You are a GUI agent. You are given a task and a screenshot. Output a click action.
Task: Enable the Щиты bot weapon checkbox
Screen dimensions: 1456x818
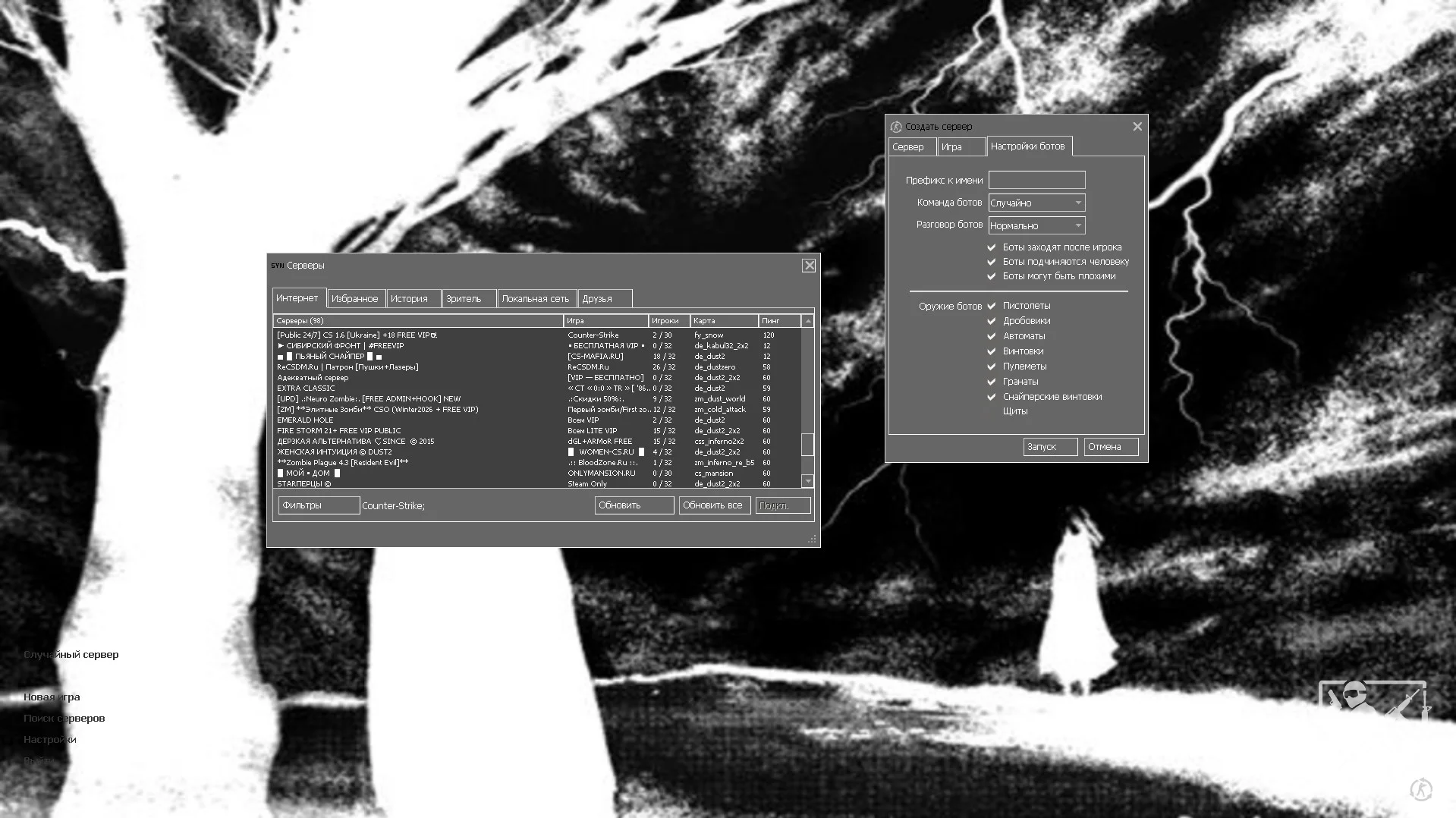click(x=992, y=411)
